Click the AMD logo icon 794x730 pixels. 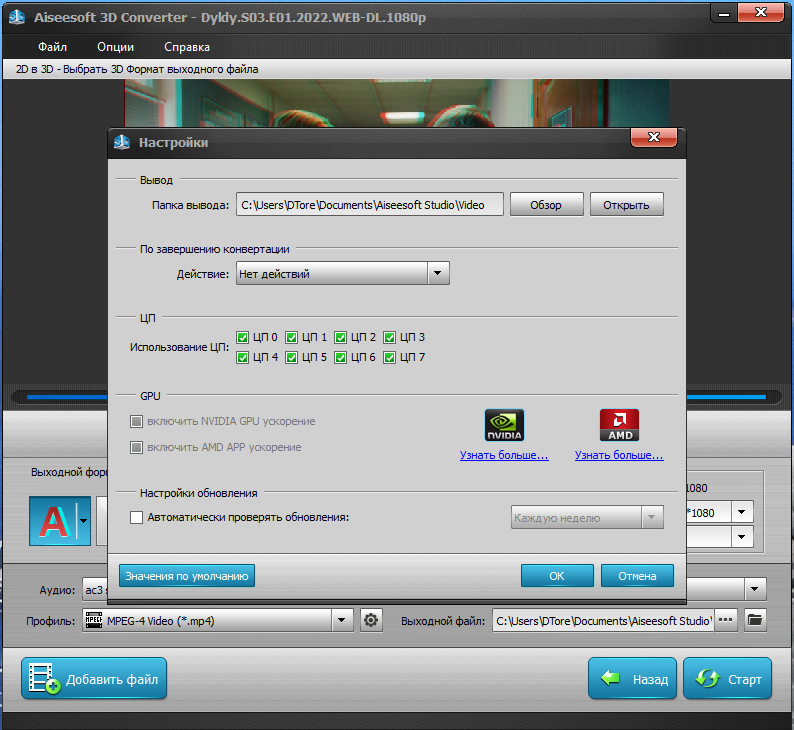[619, 425]
